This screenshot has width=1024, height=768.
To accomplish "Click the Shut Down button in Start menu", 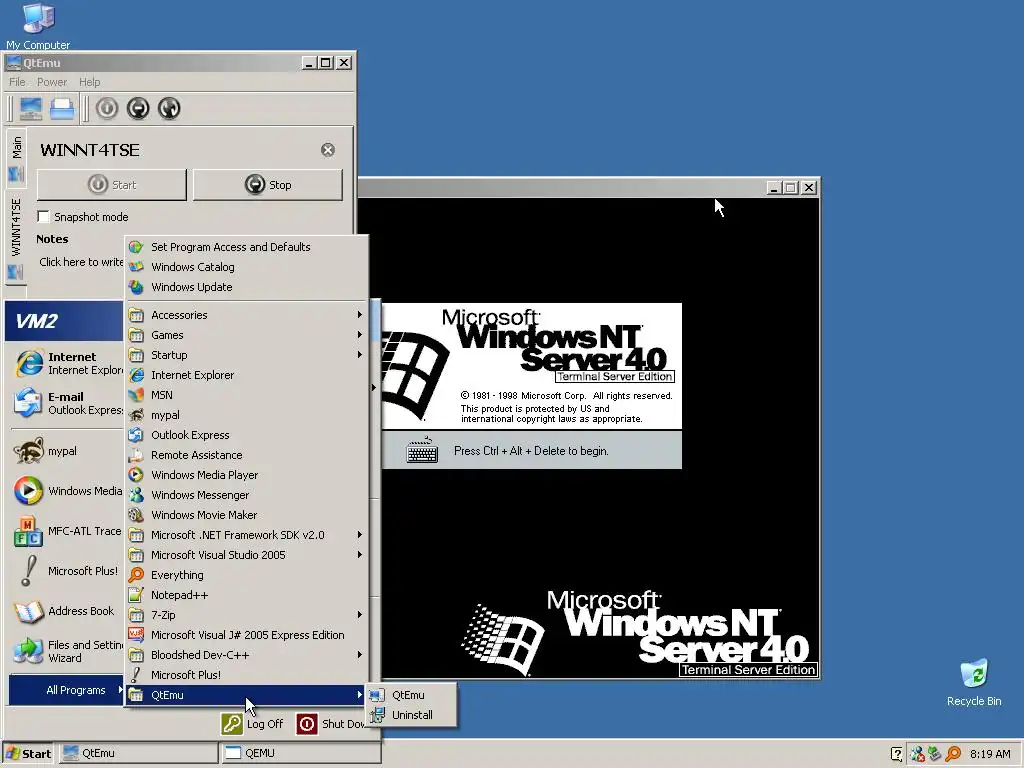I will point(331,724).
